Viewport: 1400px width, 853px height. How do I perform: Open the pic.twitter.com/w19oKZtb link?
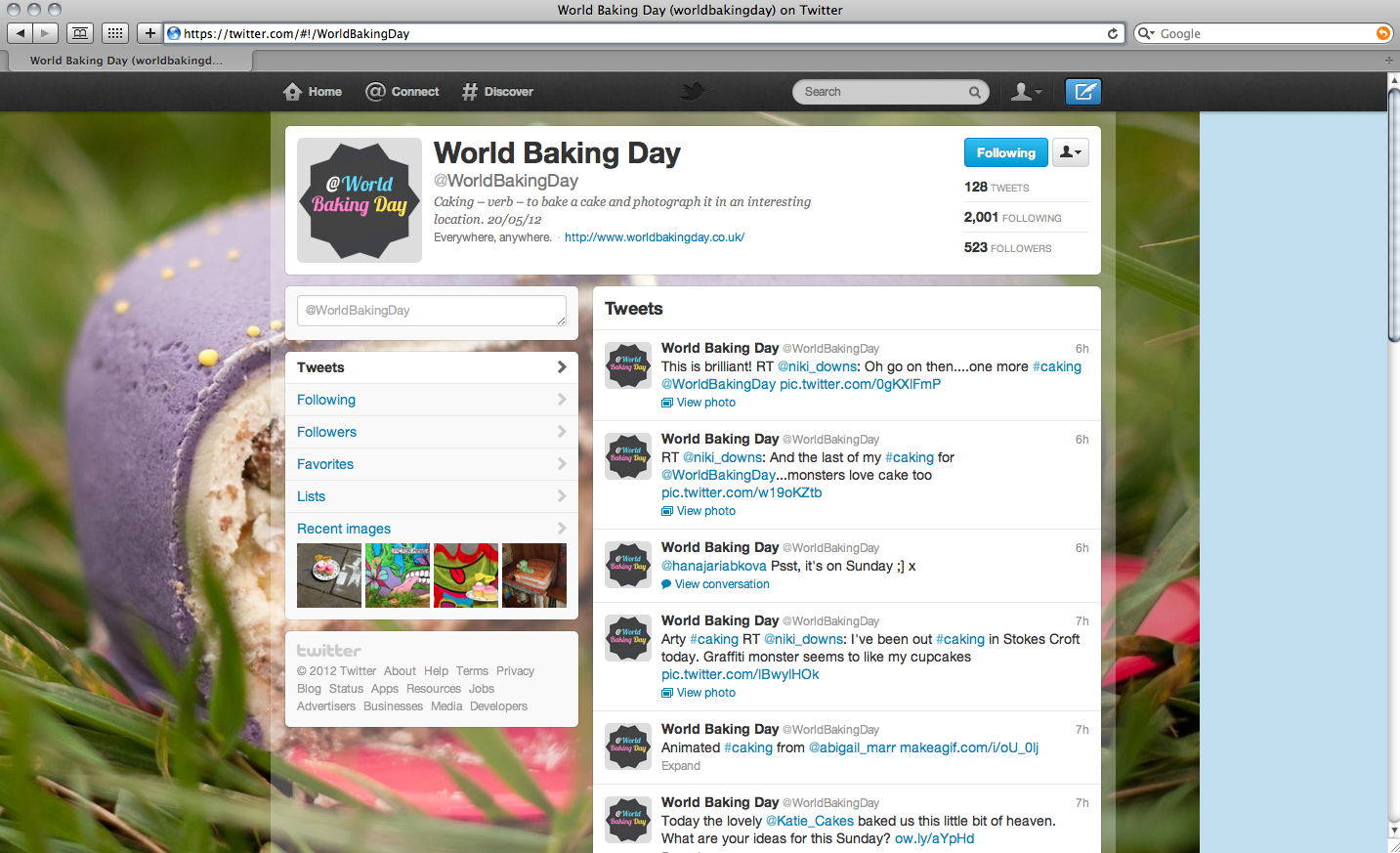pos(742,492)
